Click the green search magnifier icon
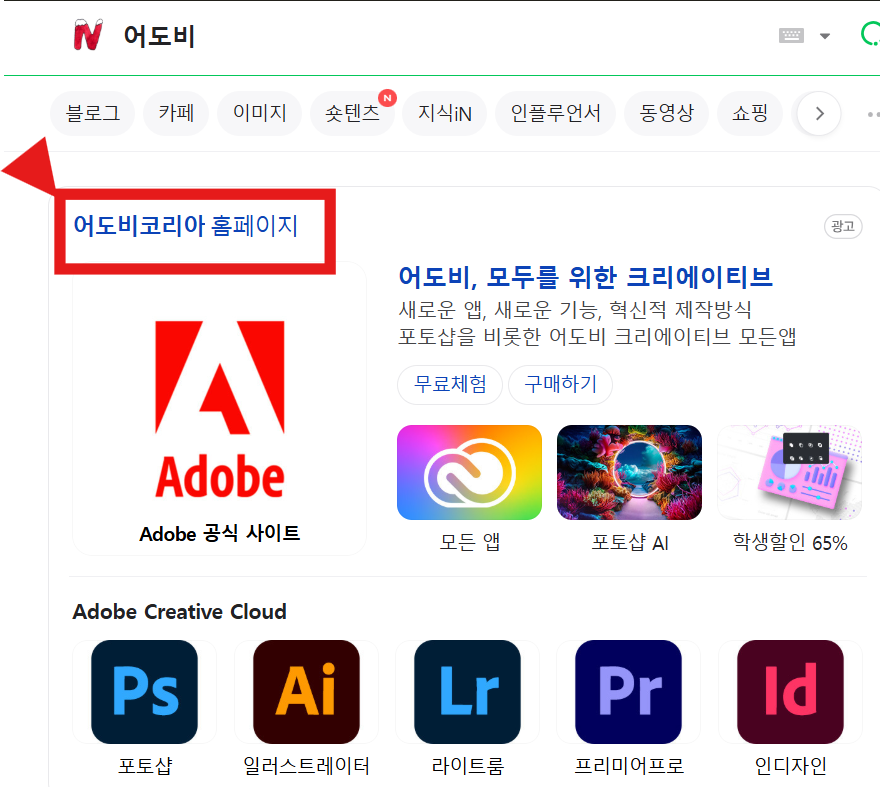 [x=871, y=35]
